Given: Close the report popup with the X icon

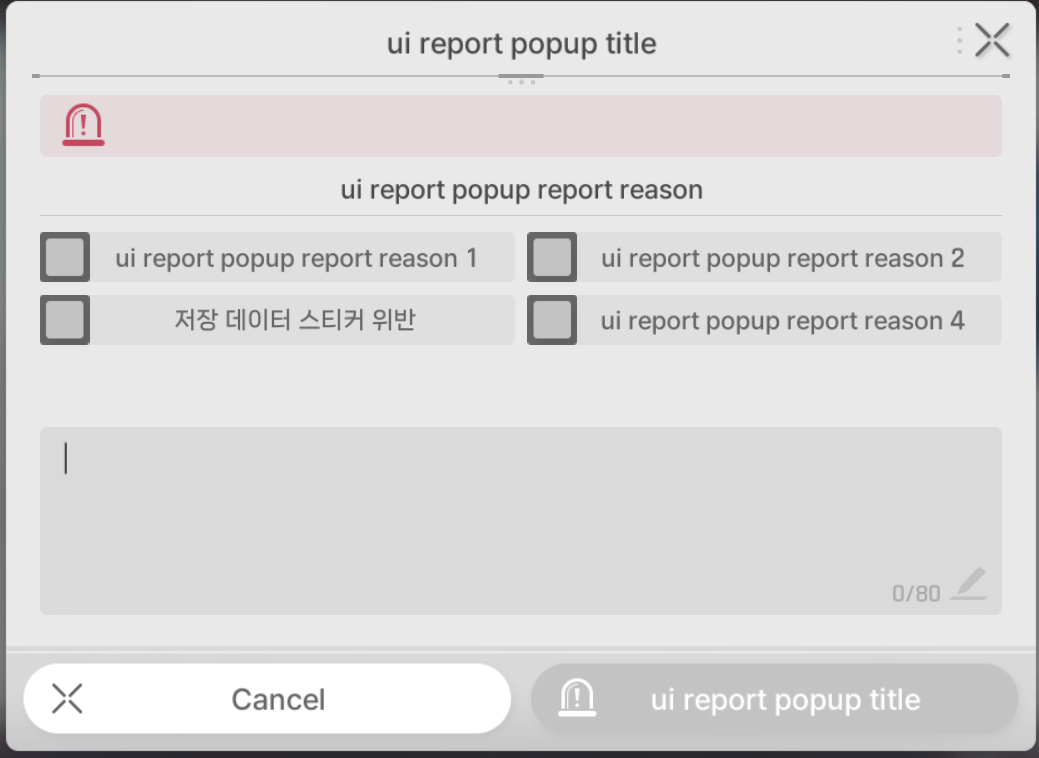Looking at the screenshot, I should [x=992, y=40].
